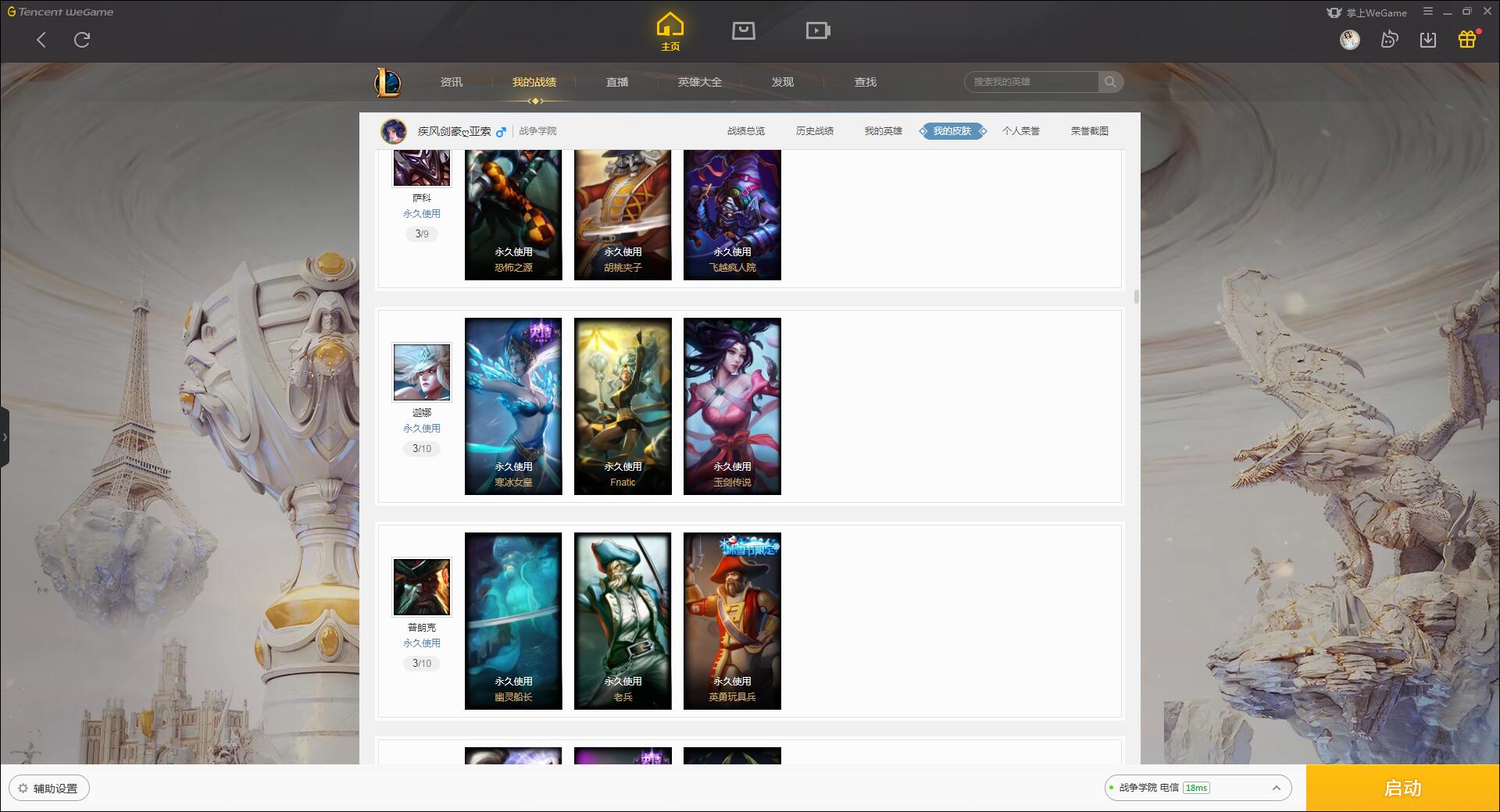Open the 英雄大全 tab
Screen dimensions: 1500x812
tap(700, 82)
